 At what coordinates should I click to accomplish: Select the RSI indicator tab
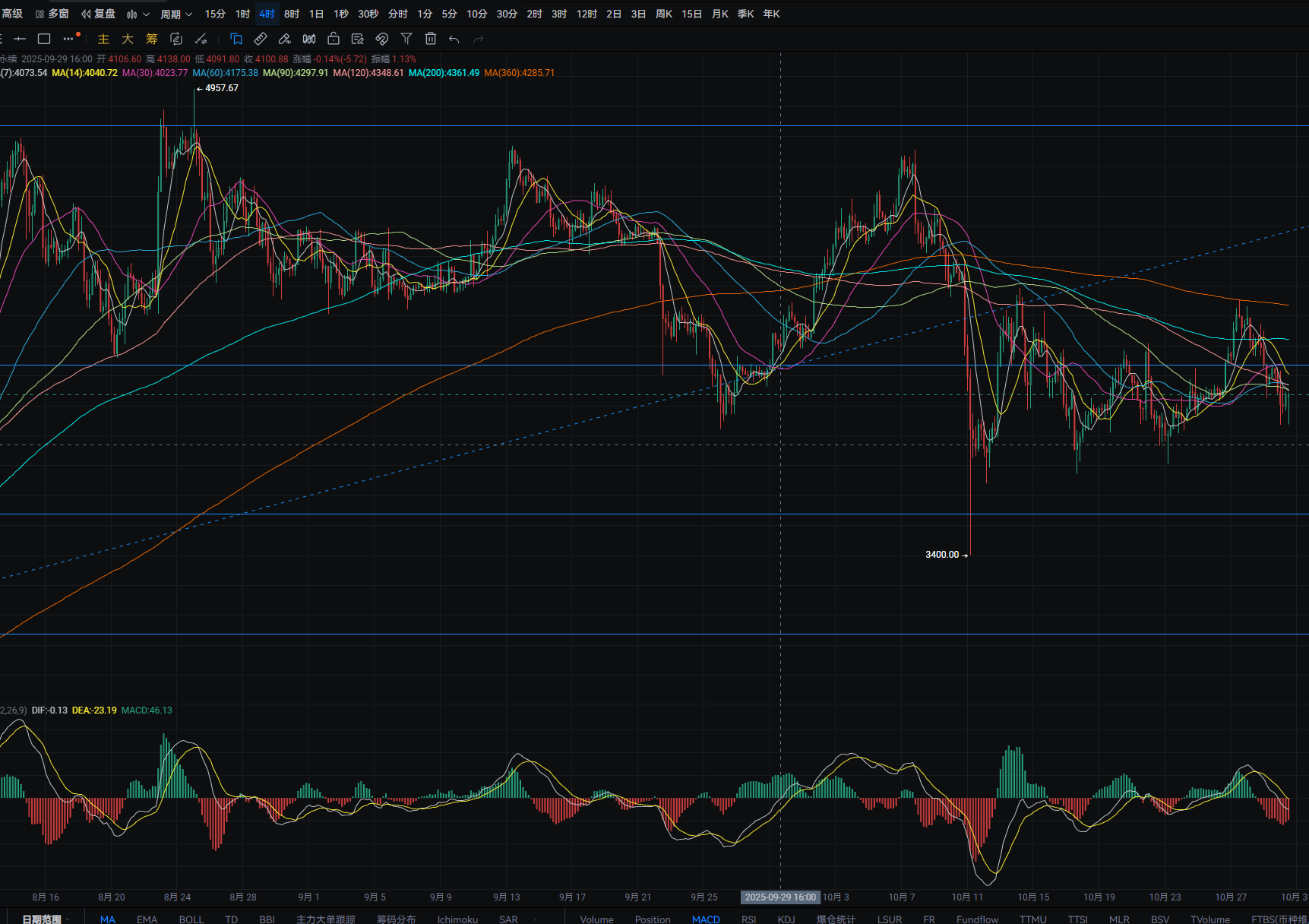pyautogui.click(x=748, y=919)
